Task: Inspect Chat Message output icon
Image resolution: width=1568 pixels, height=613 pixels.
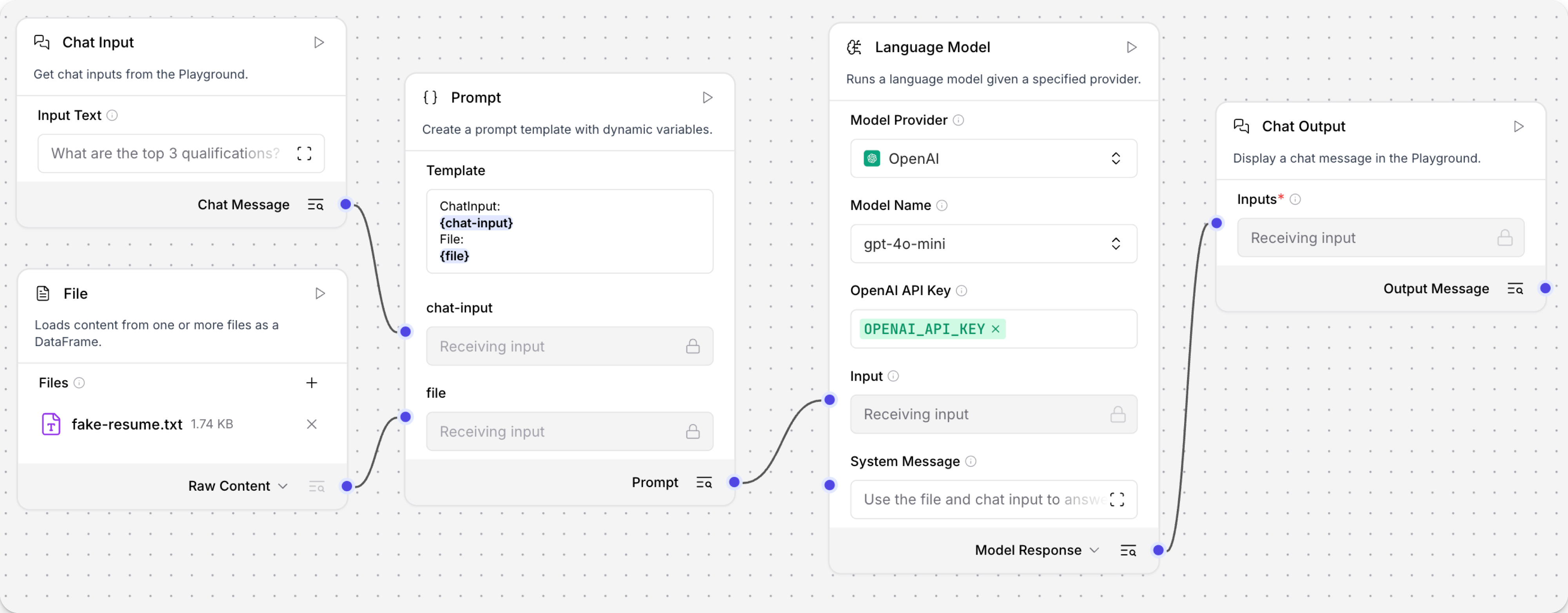Action: tap(315, 205)
